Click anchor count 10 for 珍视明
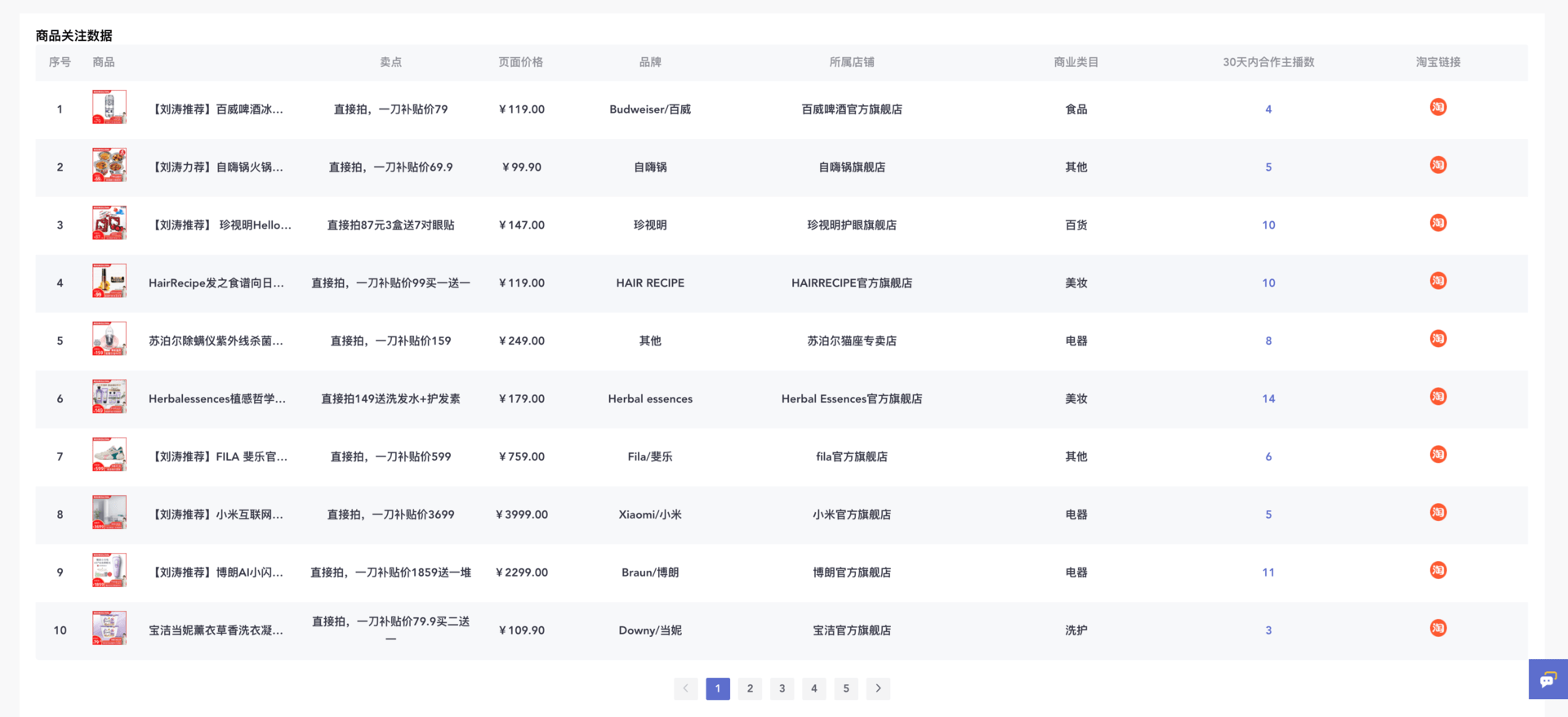1568x717 pixels. [1268, 225]
